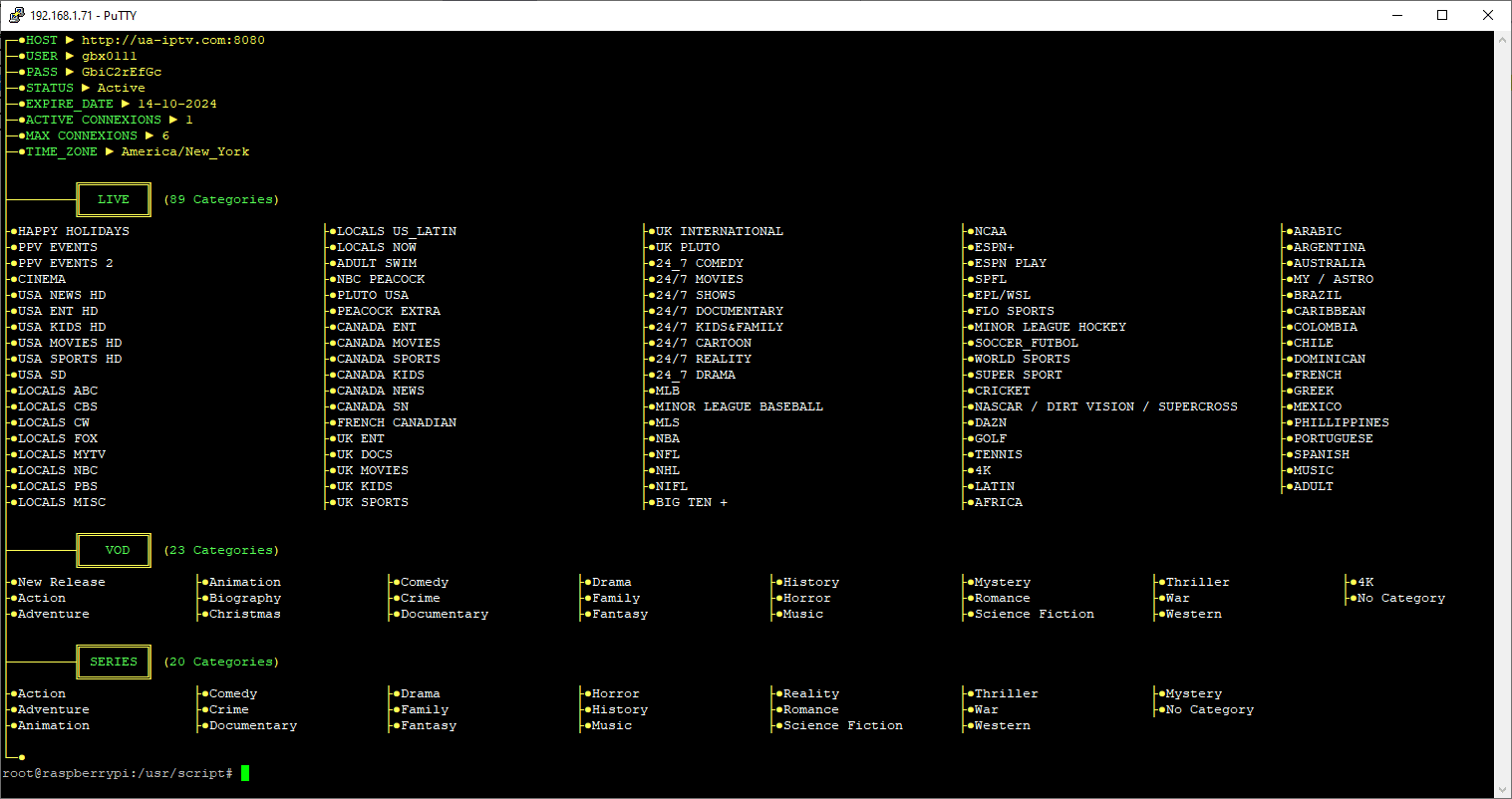Click the boxed 'VOD' section header
The width and height of the screenshot is (1512, 799).
coord(114,550)
